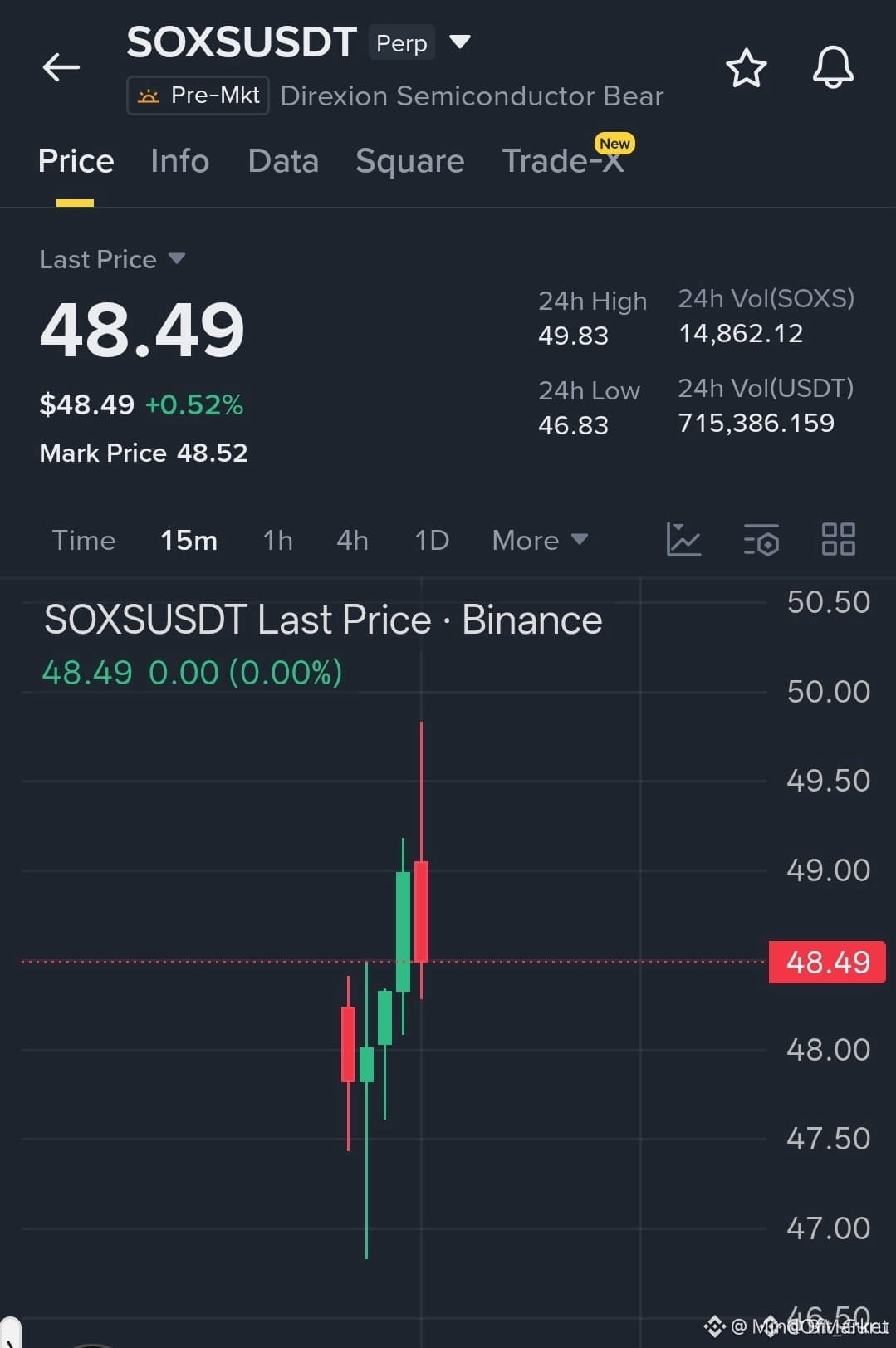Go back using the arrow icon
Viewport: 896px width, 1348px height.
tap(61, 67)
